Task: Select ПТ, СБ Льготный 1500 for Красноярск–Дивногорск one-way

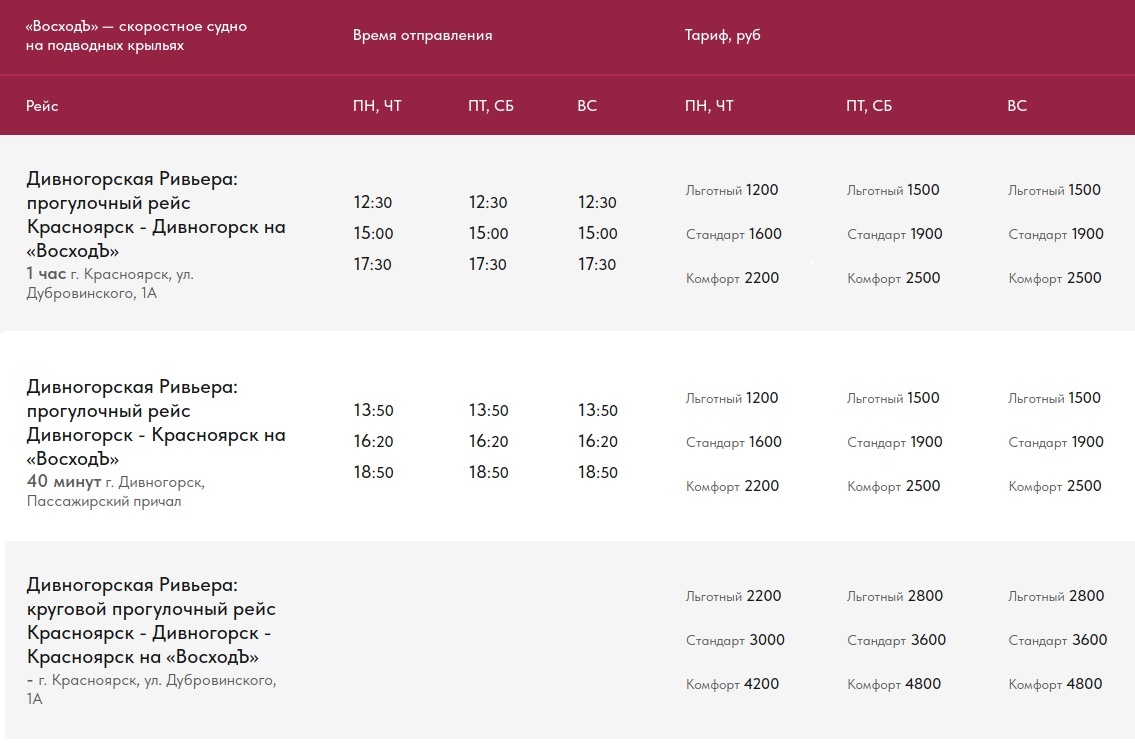Action: coord(893,190)
